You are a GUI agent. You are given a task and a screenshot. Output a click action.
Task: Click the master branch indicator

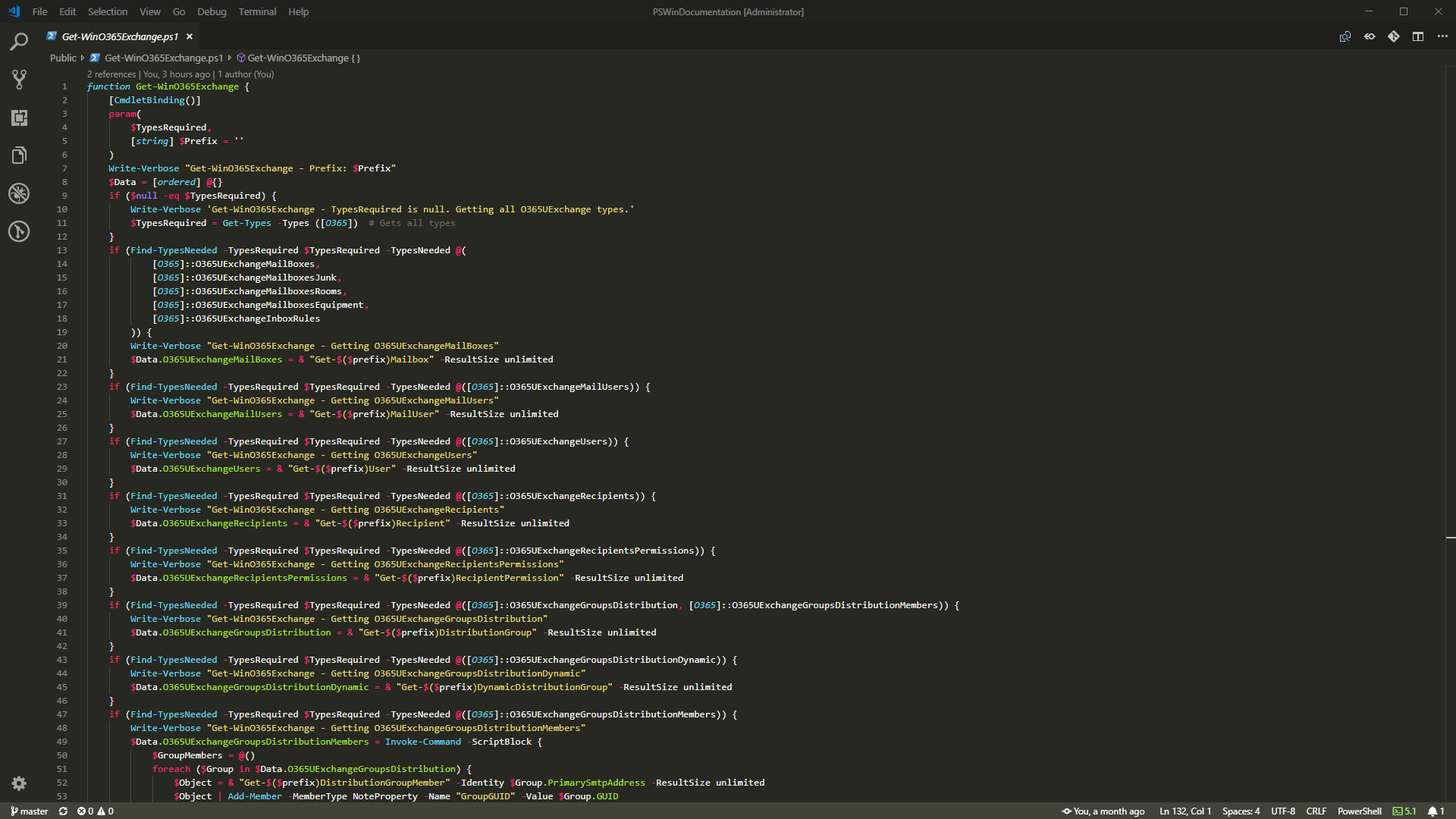pos(30,811)
